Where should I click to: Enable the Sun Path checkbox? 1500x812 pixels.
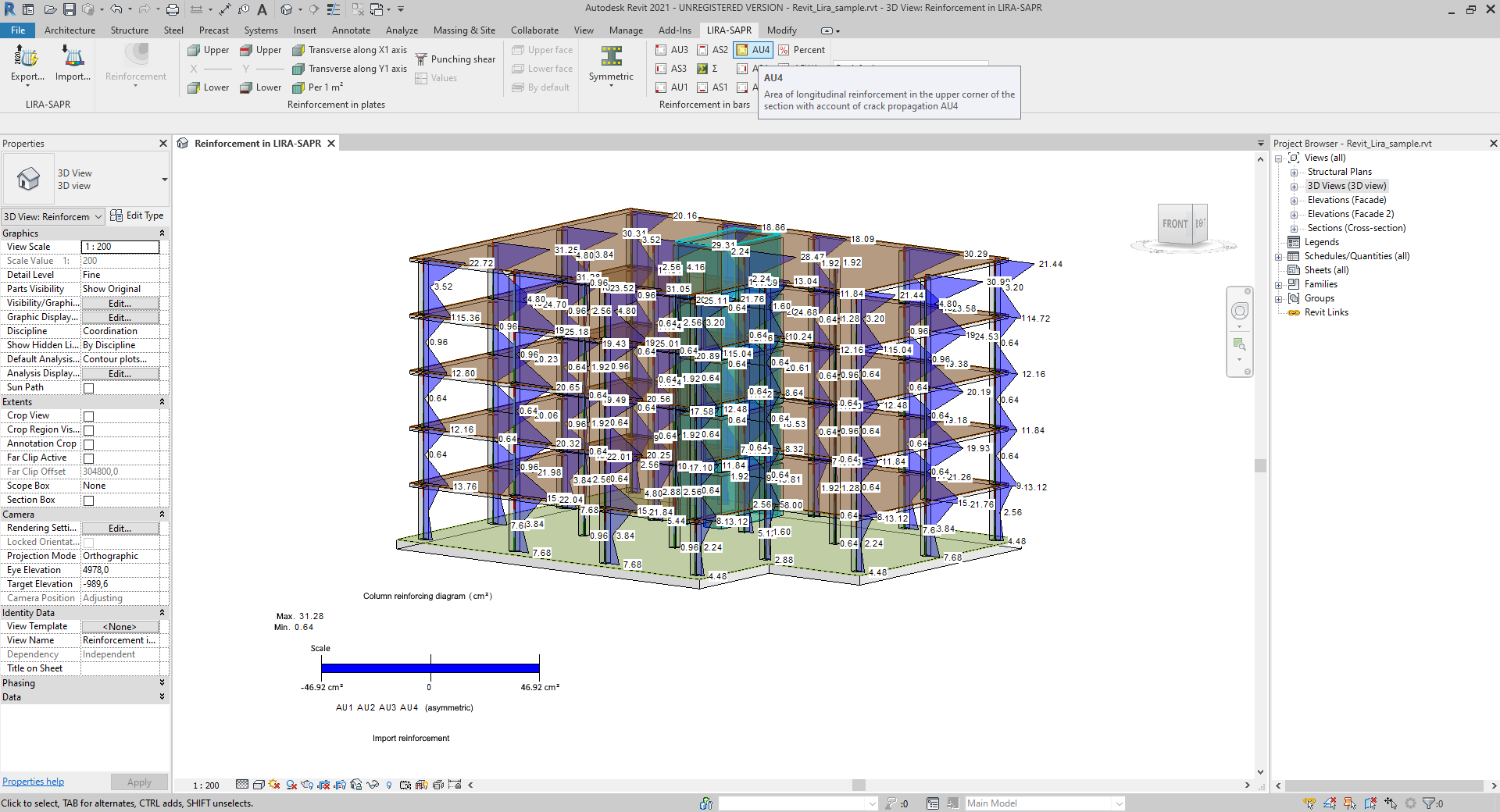pos(89,388)
